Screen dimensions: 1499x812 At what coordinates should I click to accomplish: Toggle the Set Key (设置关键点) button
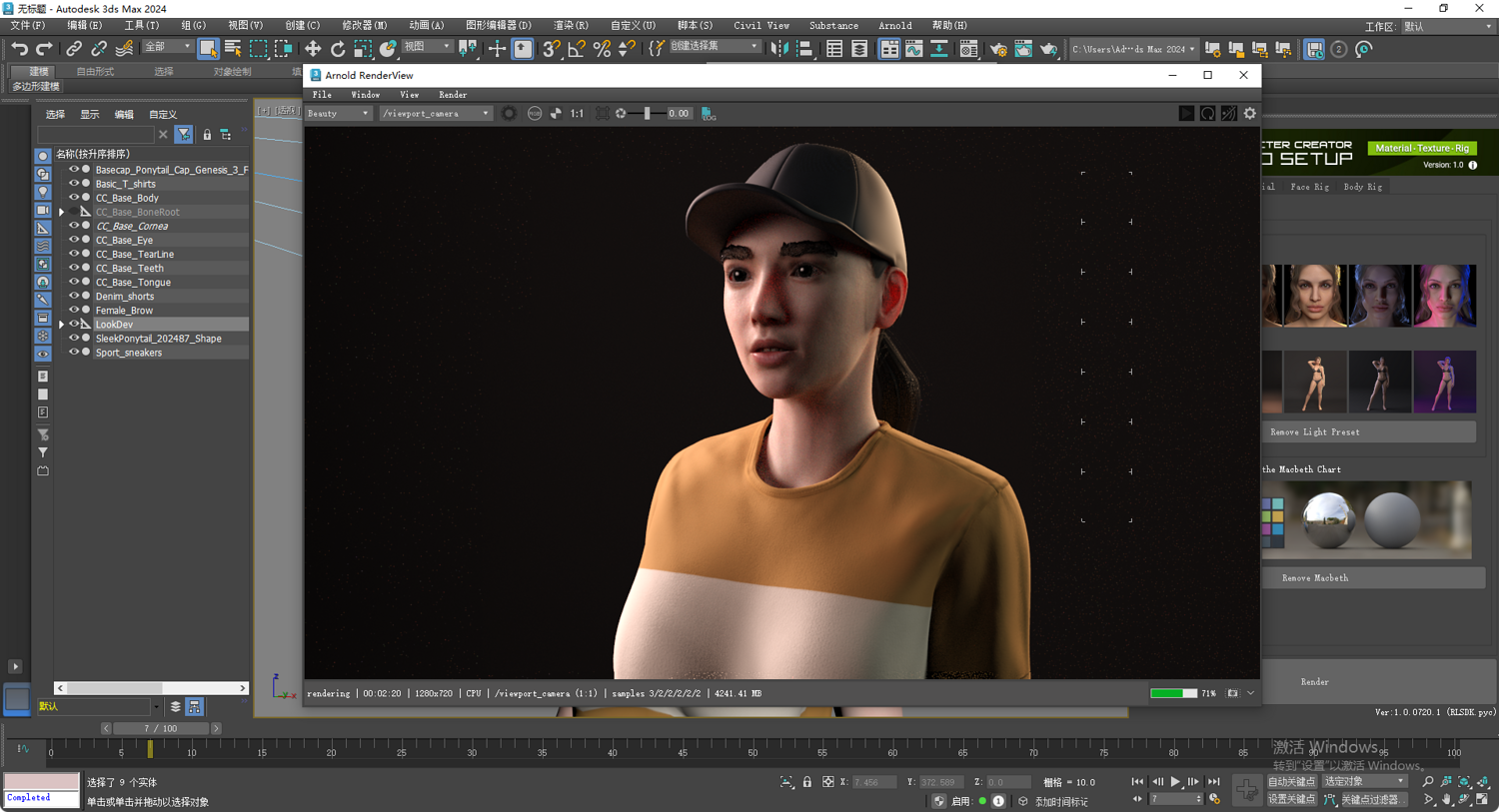tap(1292, 799)
